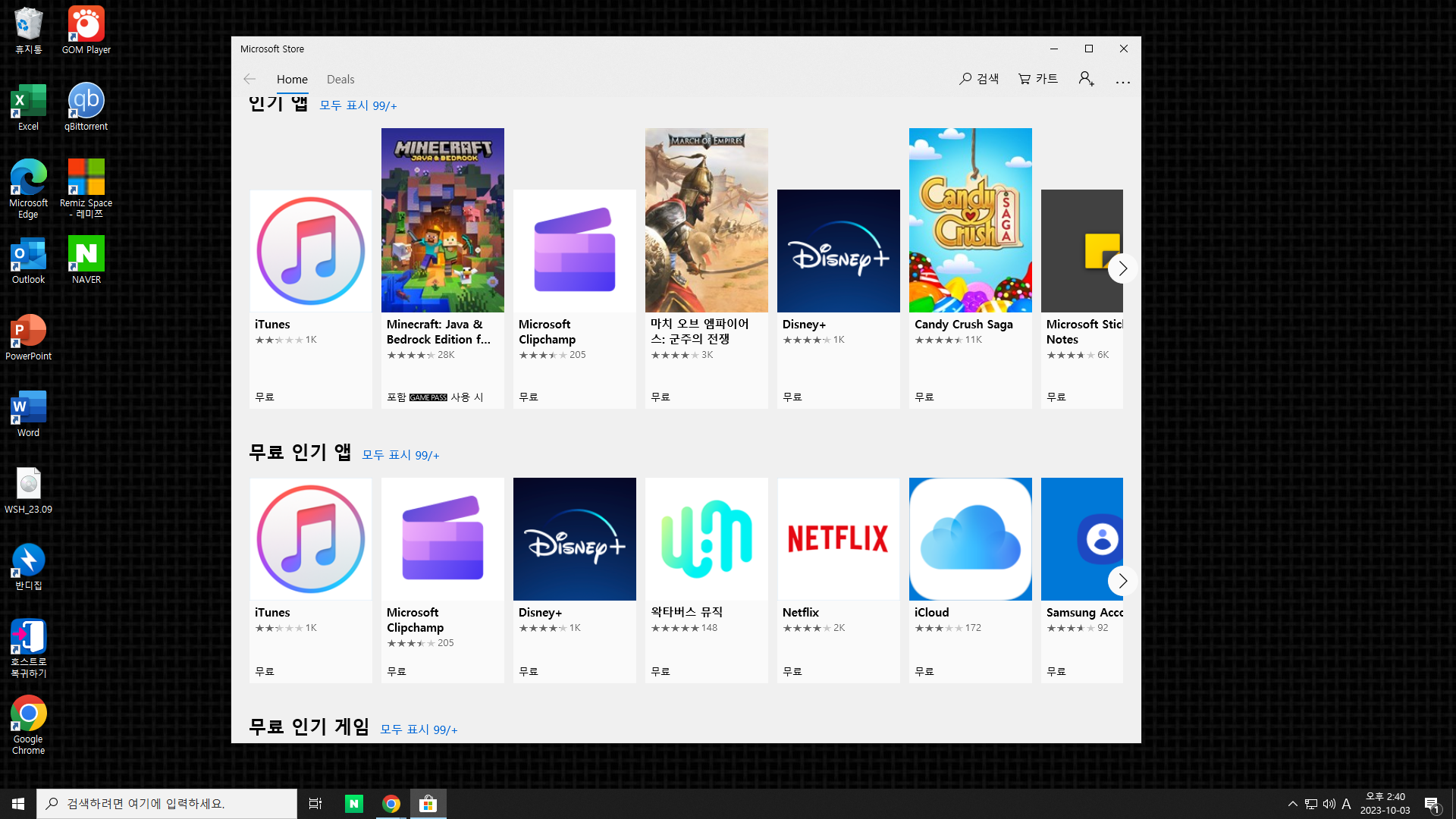1456x819 pixels.
Task: Show all free popular games (무료 인기 게임 모두 표시)
Action: 419,730
